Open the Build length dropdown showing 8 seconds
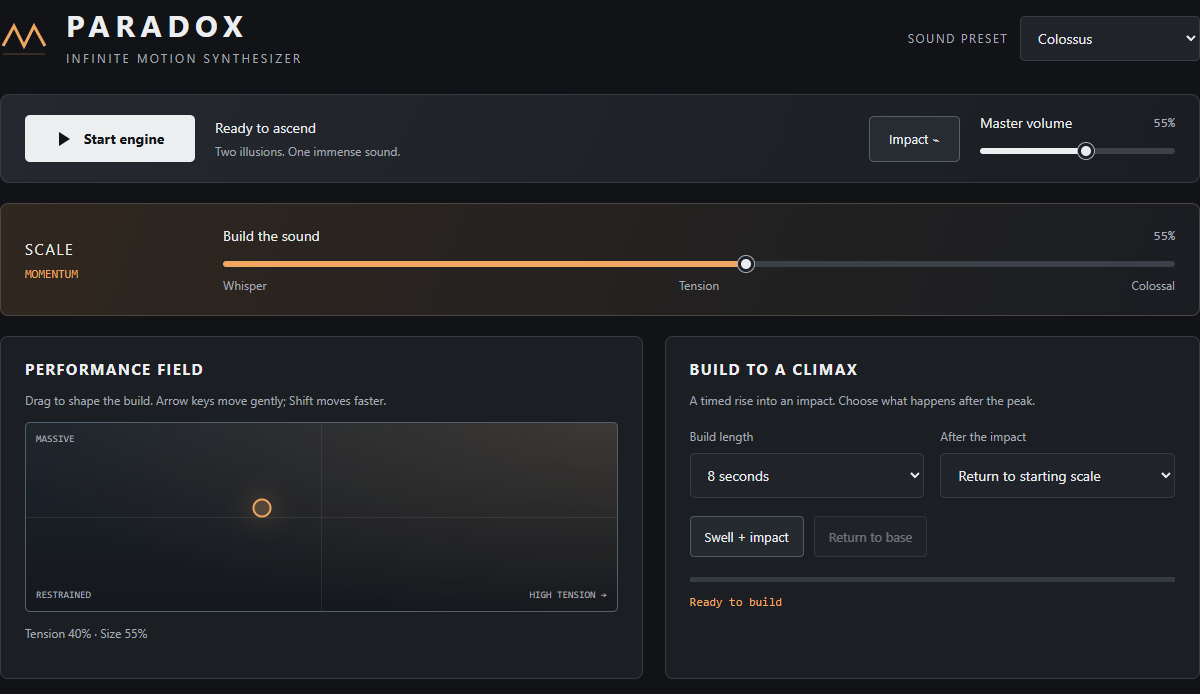1200x694 pixels. [x=807, y=476]
